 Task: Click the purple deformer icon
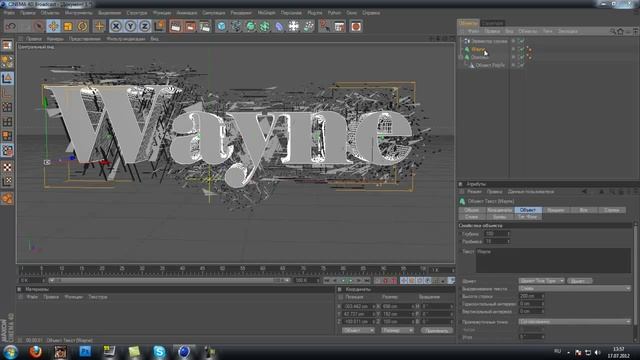279,26
